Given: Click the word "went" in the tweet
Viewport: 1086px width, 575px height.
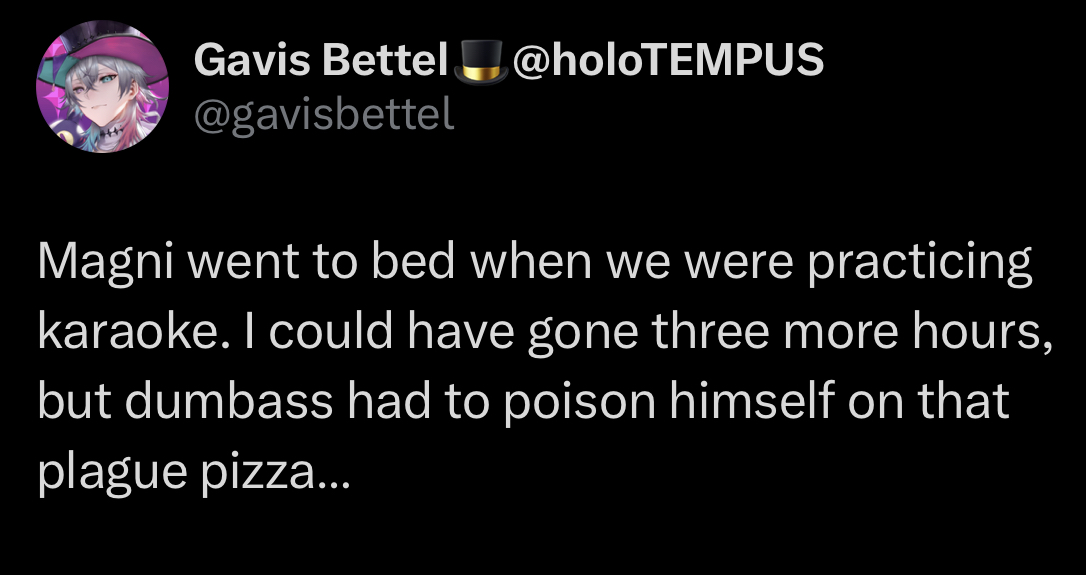Looking at the screenshot, I should coord(241,264).
